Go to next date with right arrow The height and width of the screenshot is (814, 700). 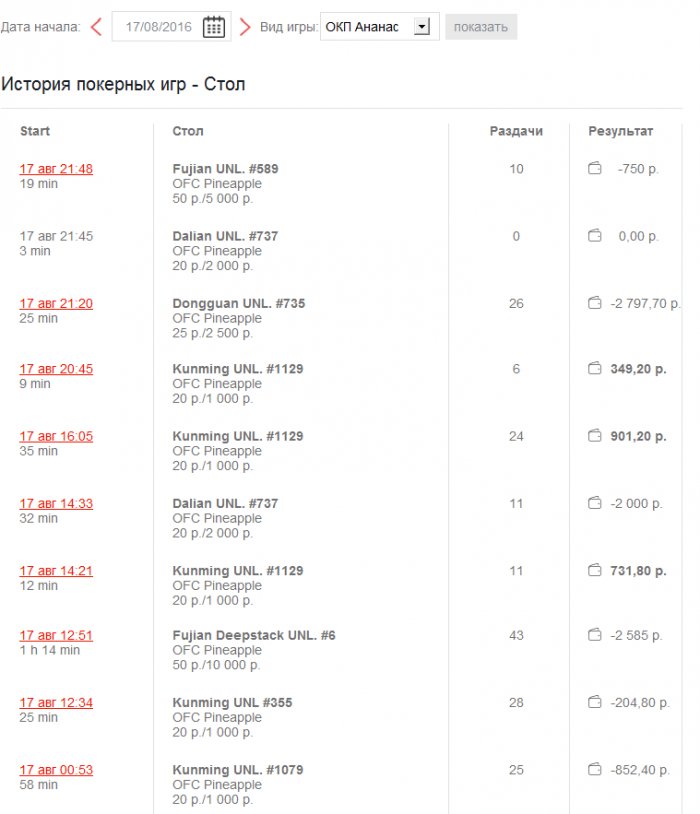click(245, 27)
